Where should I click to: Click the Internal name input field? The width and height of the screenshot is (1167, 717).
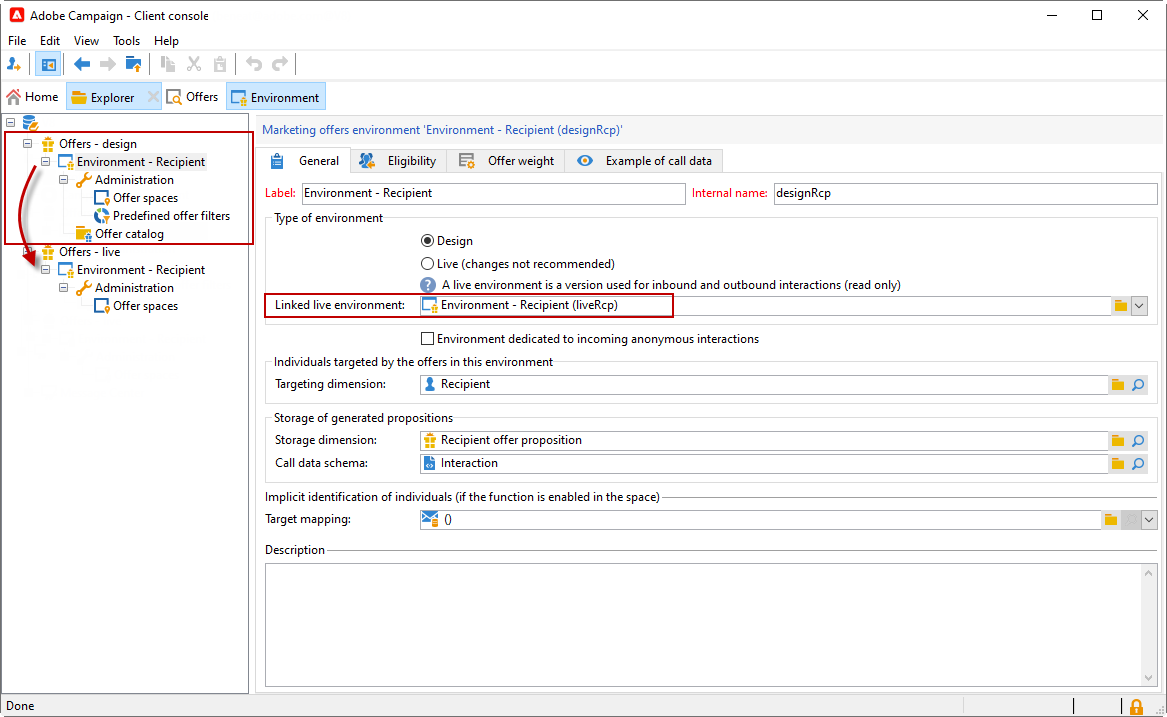pos(965,194)
